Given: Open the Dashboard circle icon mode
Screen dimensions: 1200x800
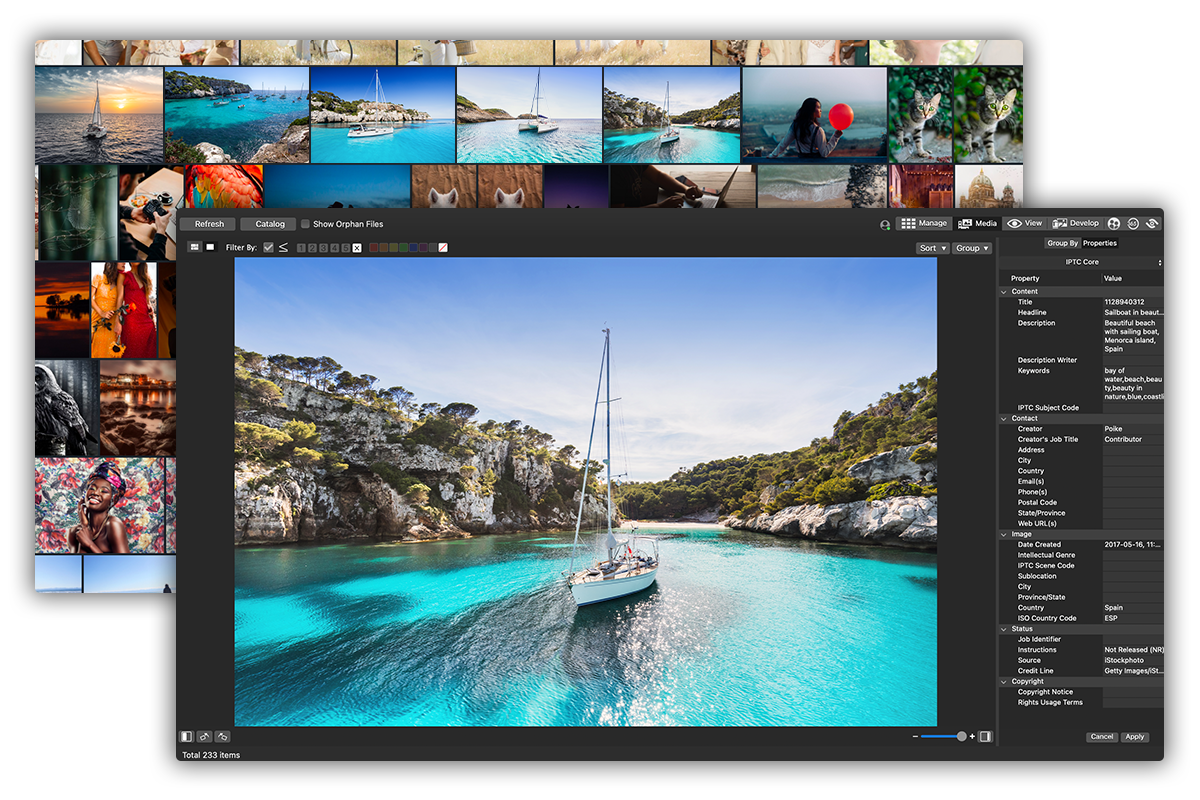Looking at the screenshot, I should (1114, 223).
